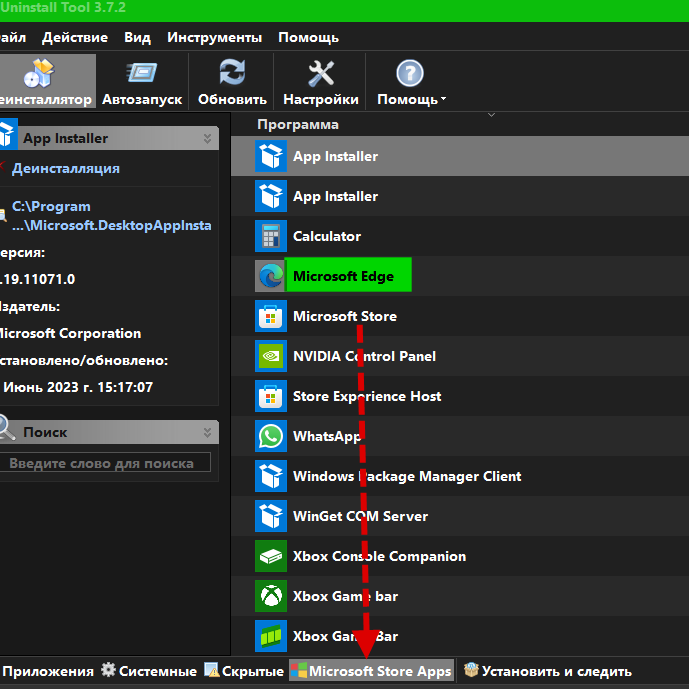
Task: Select the second App Installer row icon
Action: click(x=271, y=196)
